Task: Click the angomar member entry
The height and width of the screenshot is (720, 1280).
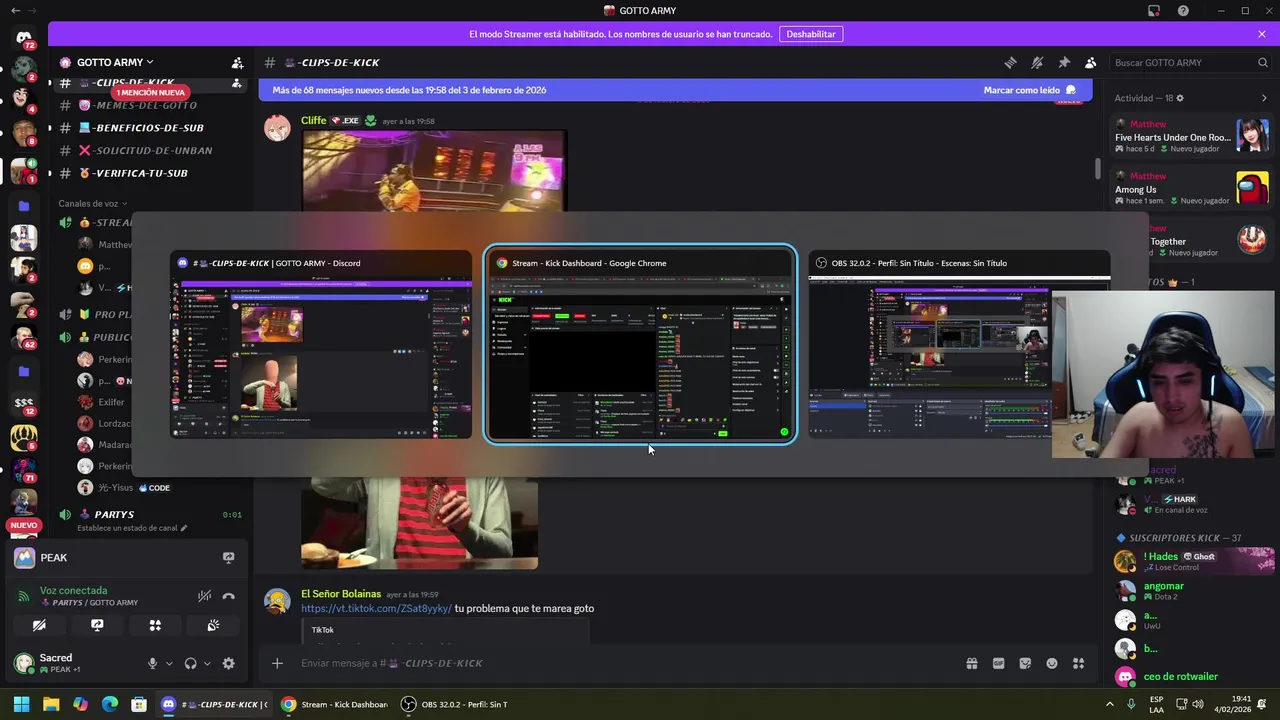Action: [x=1193, y=591]
